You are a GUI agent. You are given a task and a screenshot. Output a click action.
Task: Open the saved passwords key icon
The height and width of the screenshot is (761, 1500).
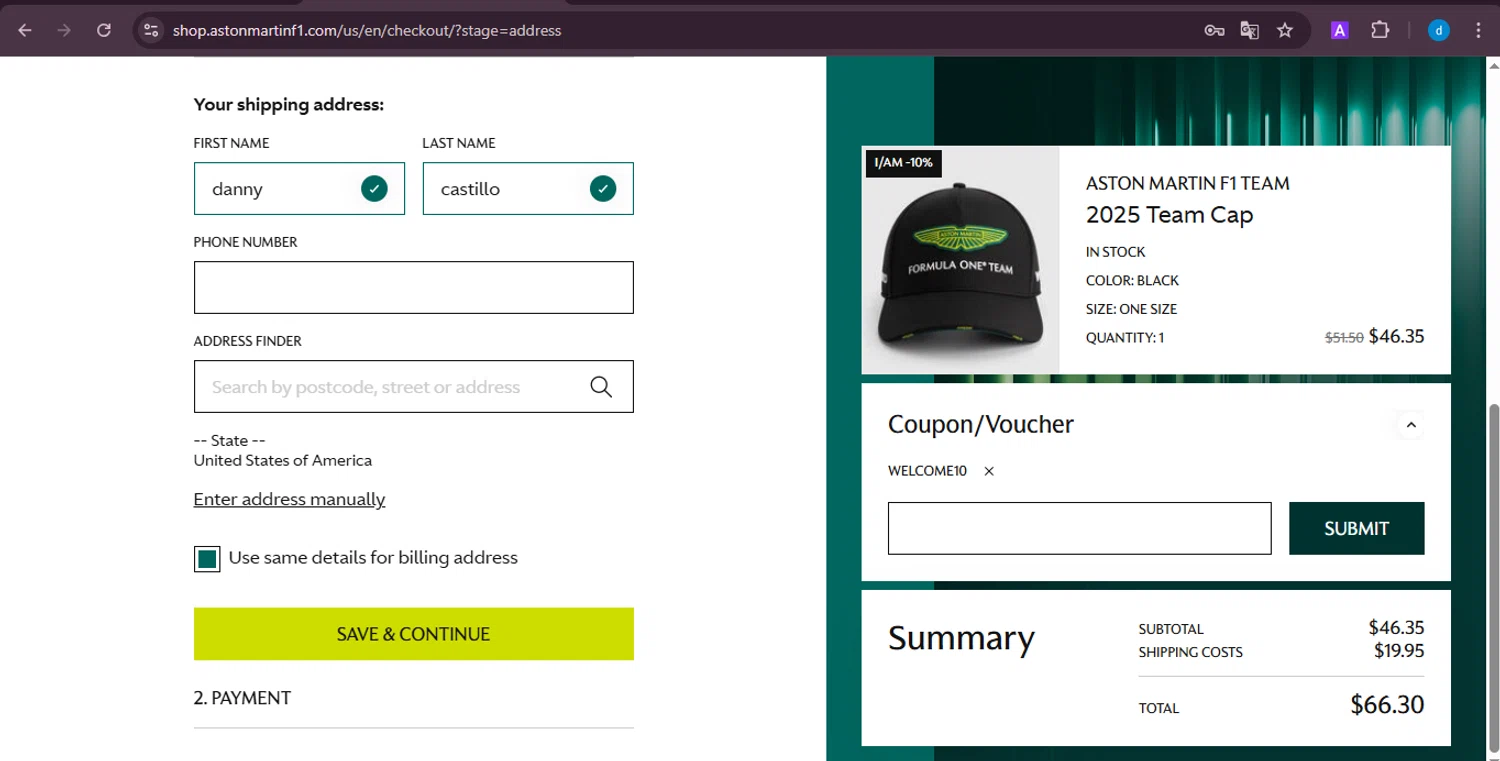point(1214,30)
